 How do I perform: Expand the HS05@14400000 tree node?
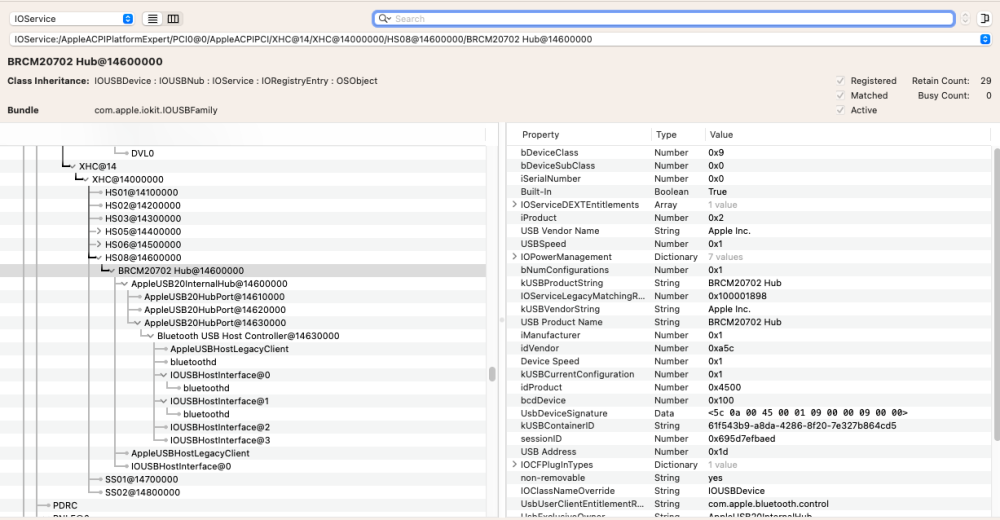[x=98, y=232]
